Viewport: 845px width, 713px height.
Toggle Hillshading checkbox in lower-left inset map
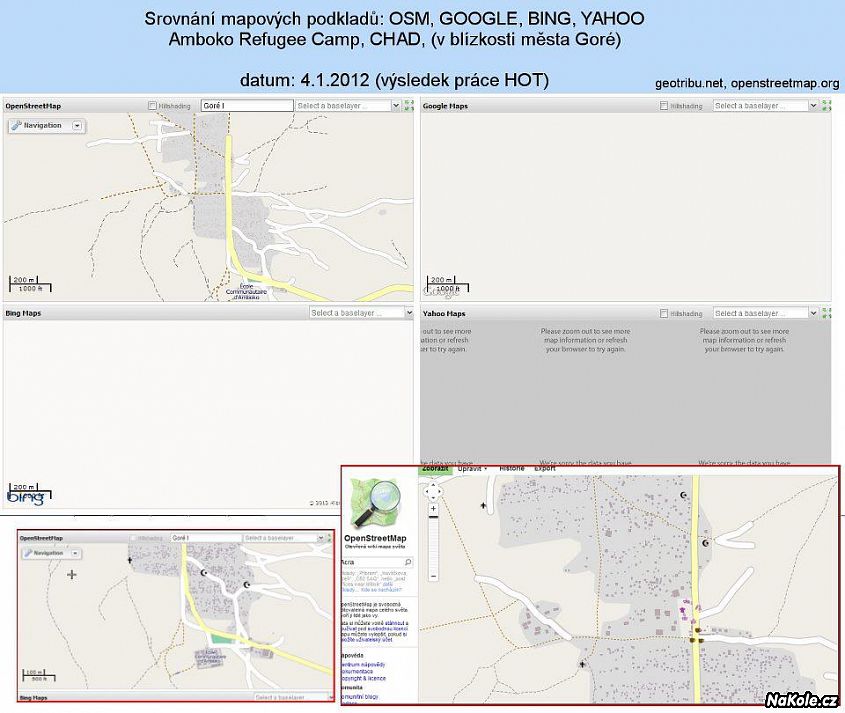tap(133, 538)
